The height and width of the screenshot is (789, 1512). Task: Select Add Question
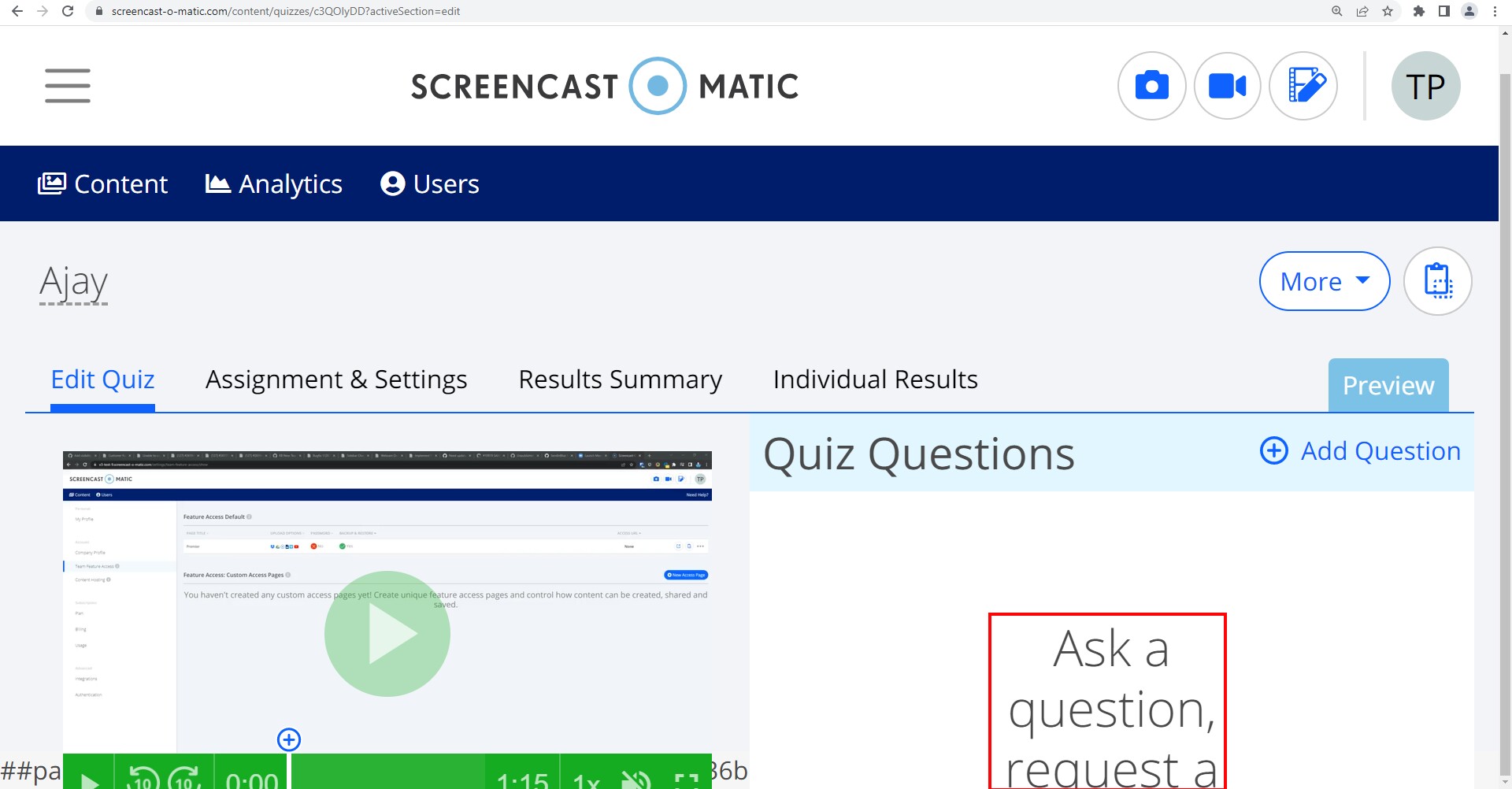(1379, 450)
